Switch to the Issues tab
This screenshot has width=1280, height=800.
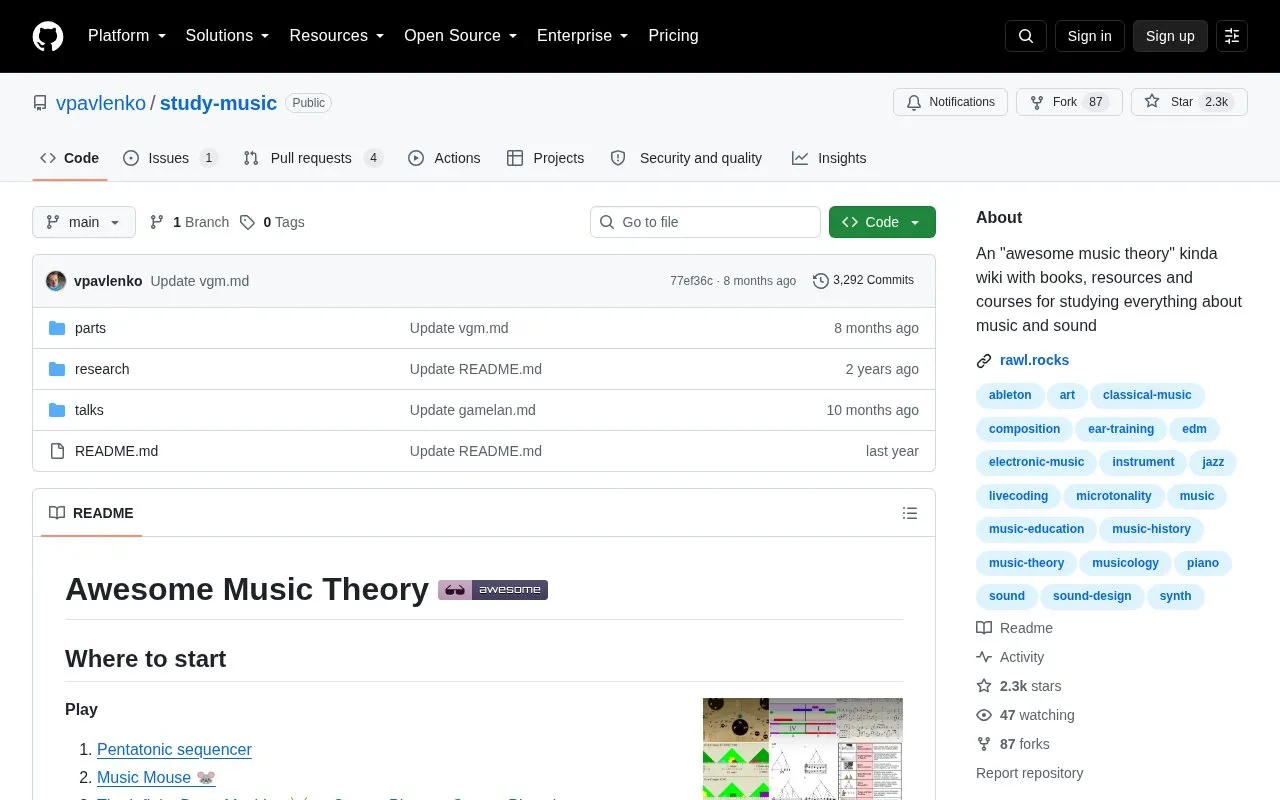click(170, 158)
